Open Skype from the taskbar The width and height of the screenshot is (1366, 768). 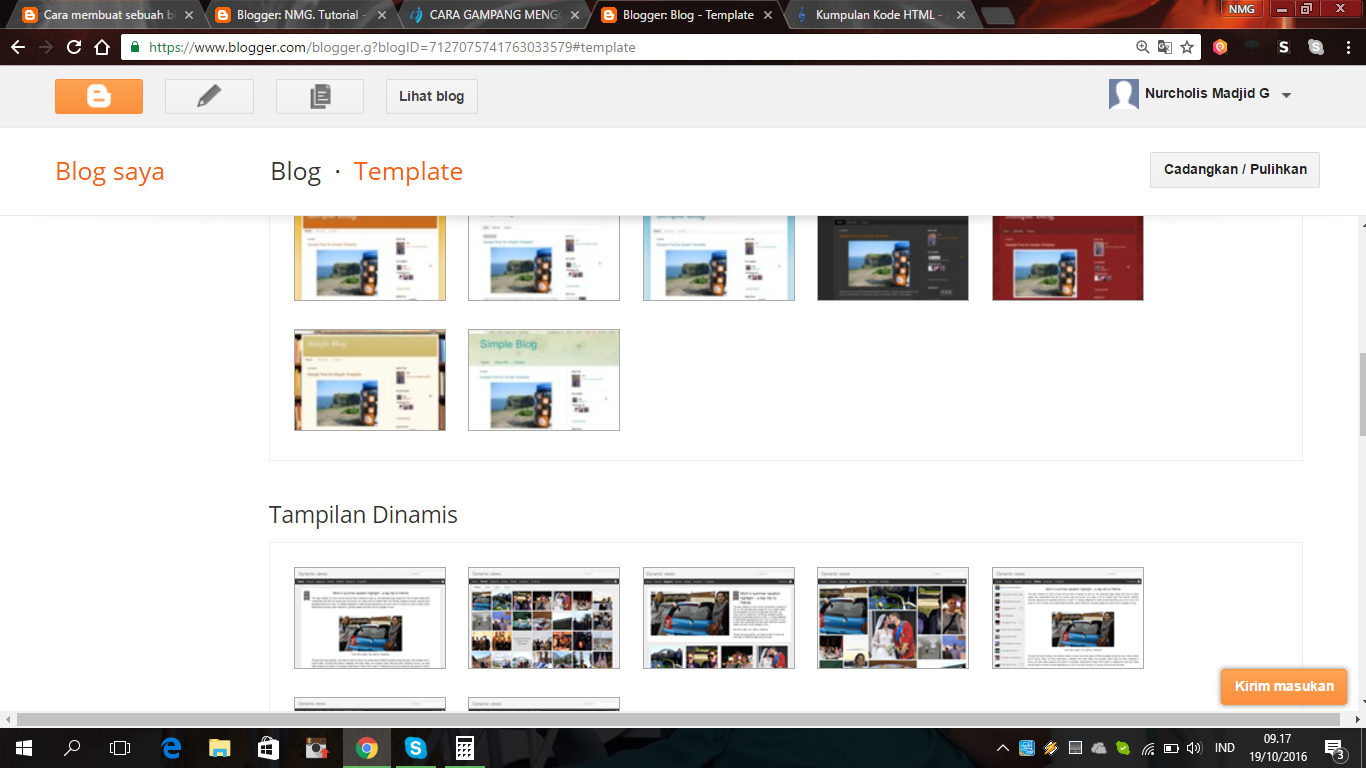coord(416,747)
